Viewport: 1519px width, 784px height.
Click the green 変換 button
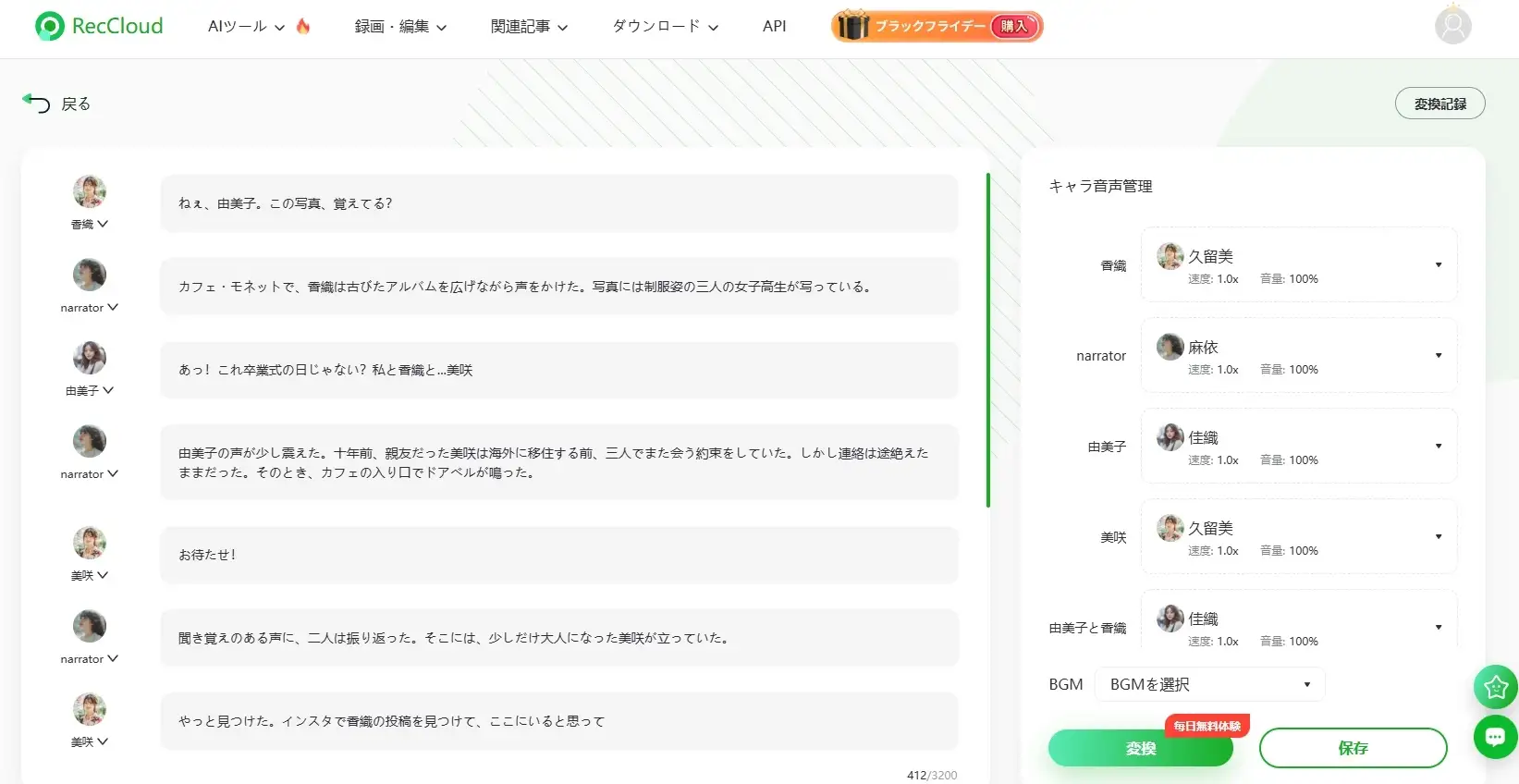click(x=1140, y=748)
